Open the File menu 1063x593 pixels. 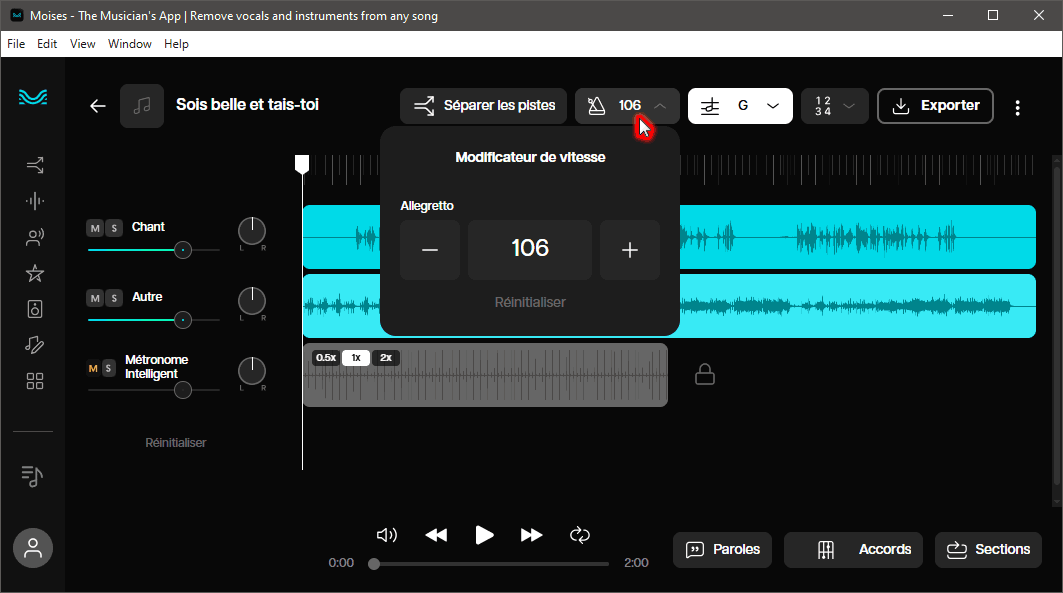tap(16, 44)
